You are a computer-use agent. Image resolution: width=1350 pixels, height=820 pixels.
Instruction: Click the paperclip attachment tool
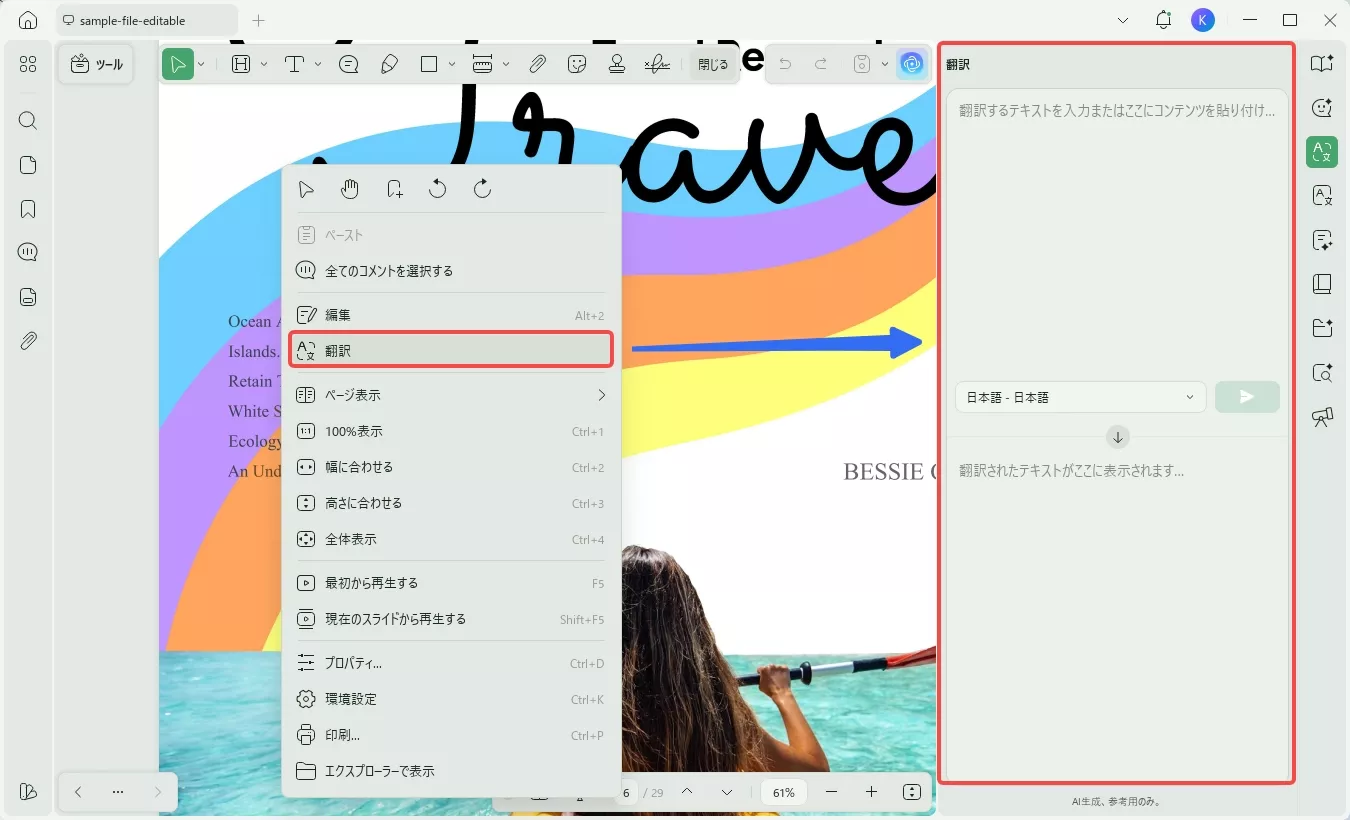(537, 63)
